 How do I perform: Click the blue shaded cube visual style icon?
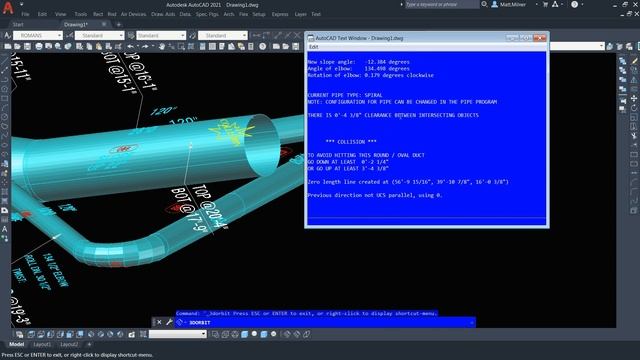coord(244,334)
